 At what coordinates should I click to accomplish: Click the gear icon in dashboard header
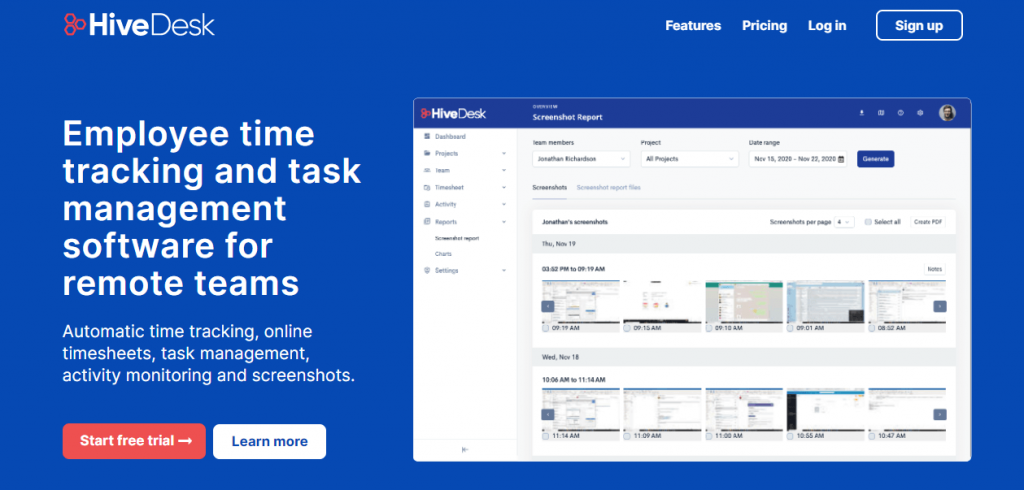click(920, 113)
